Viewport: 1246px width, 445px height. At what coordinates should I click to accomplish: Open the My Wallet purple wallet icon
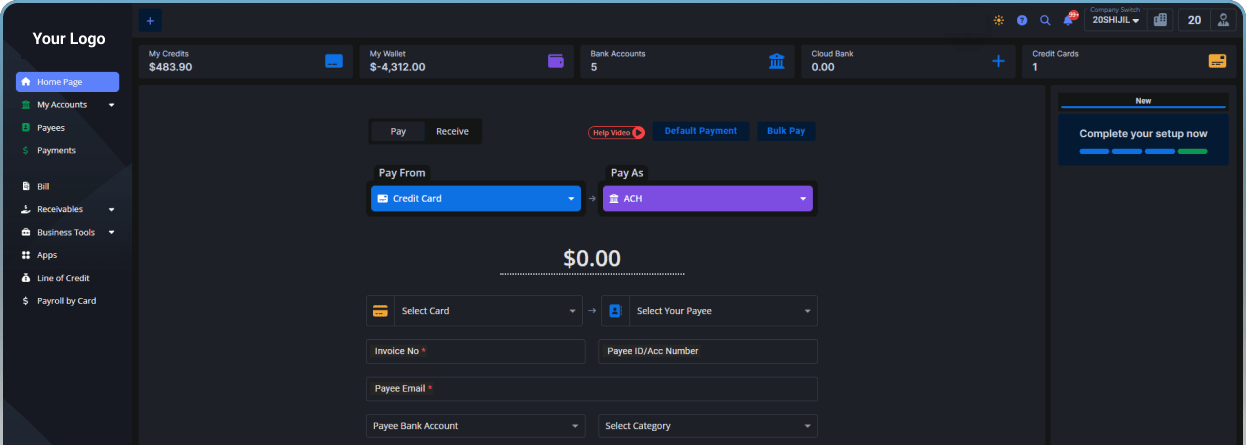[x=556, y=61]
